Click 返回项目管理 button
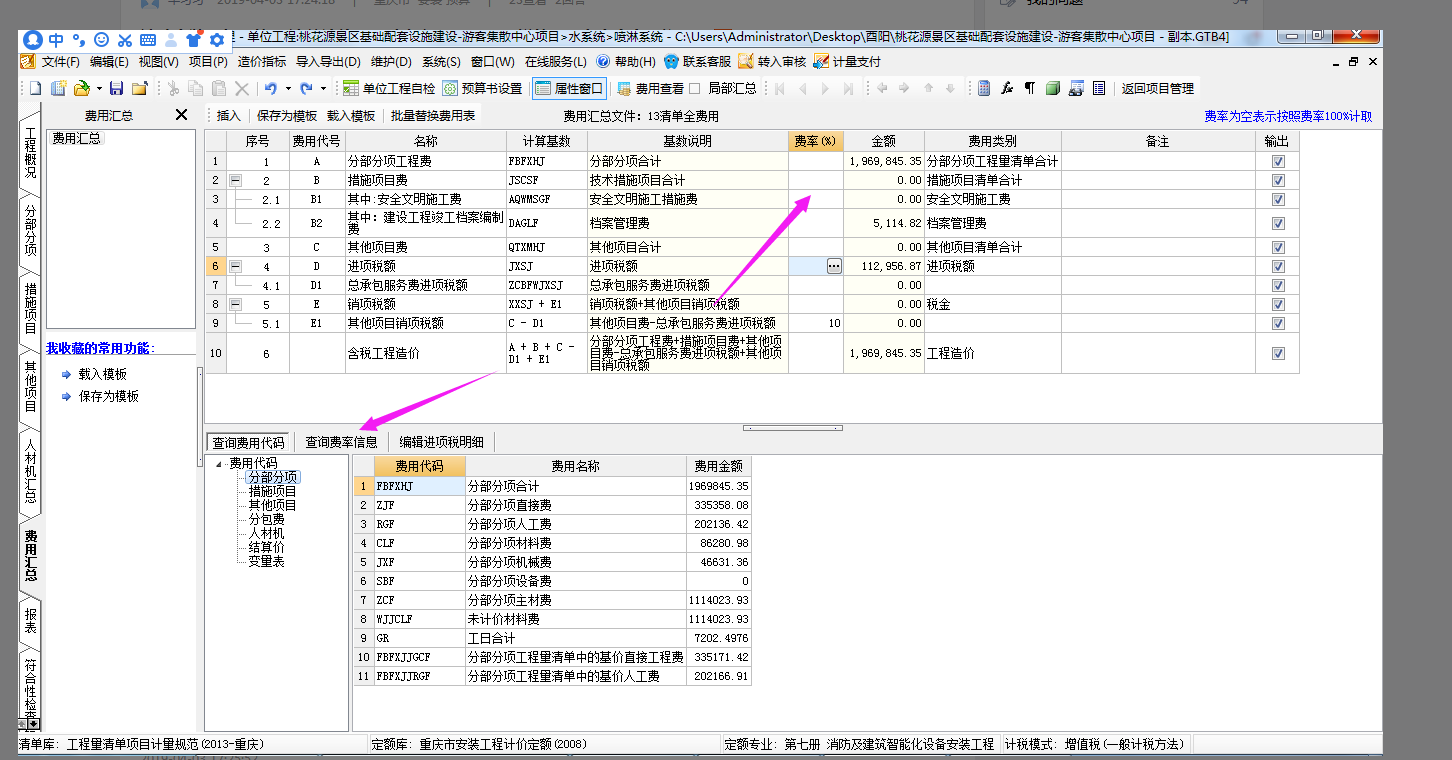1452x760 pixels. (x=1157, y=88)
